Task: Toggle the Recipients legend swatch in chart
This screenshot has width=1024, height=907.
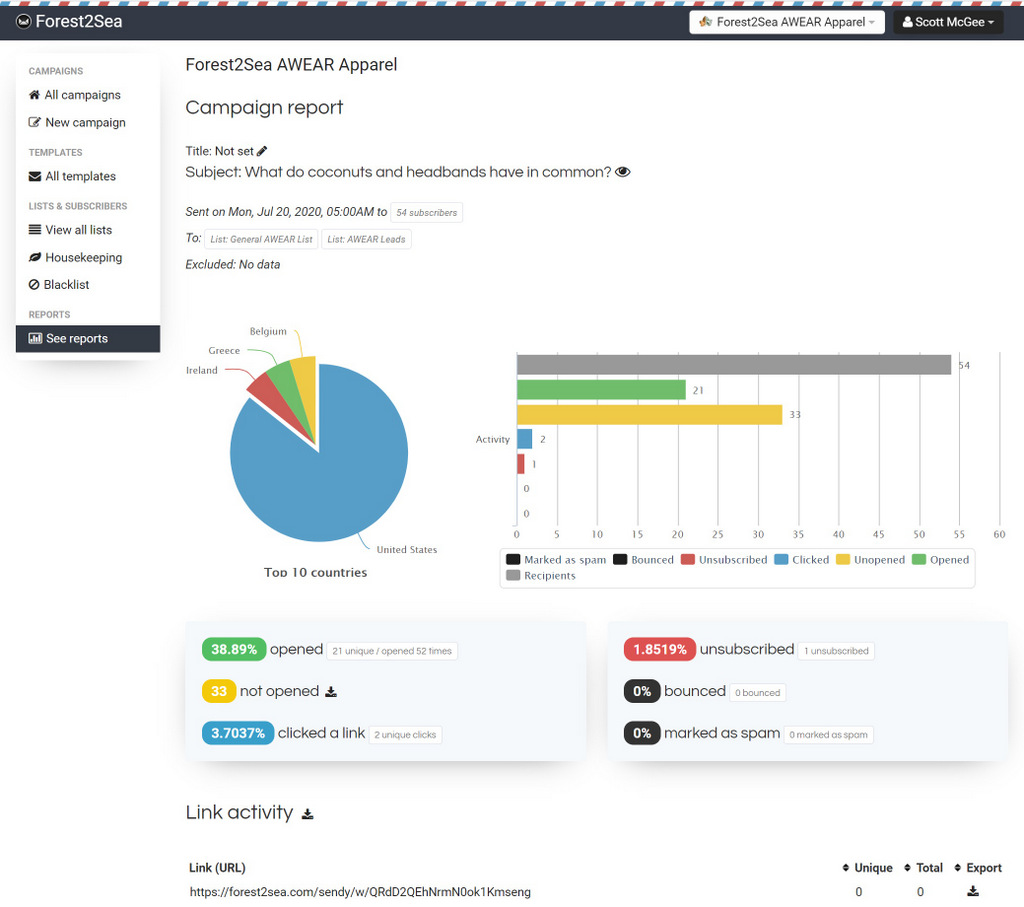Action: (x=513, y=576)
